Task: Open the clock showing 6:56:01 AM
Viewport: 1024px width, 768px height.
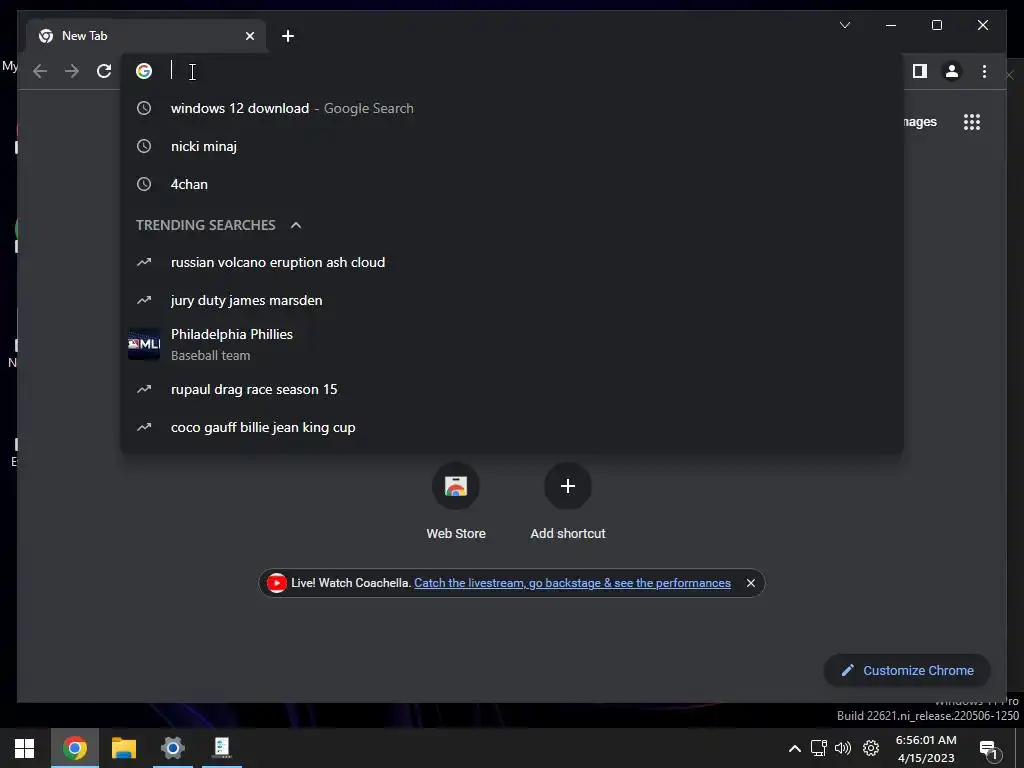Action: [x=925, y=749]
